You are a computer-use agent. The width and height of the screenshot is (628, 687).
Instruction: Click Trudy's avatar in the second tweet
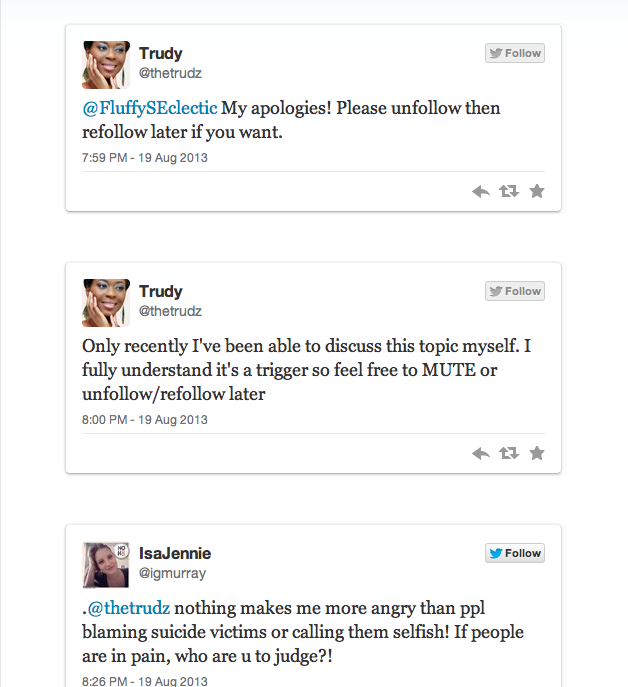[x=106, y=303]
